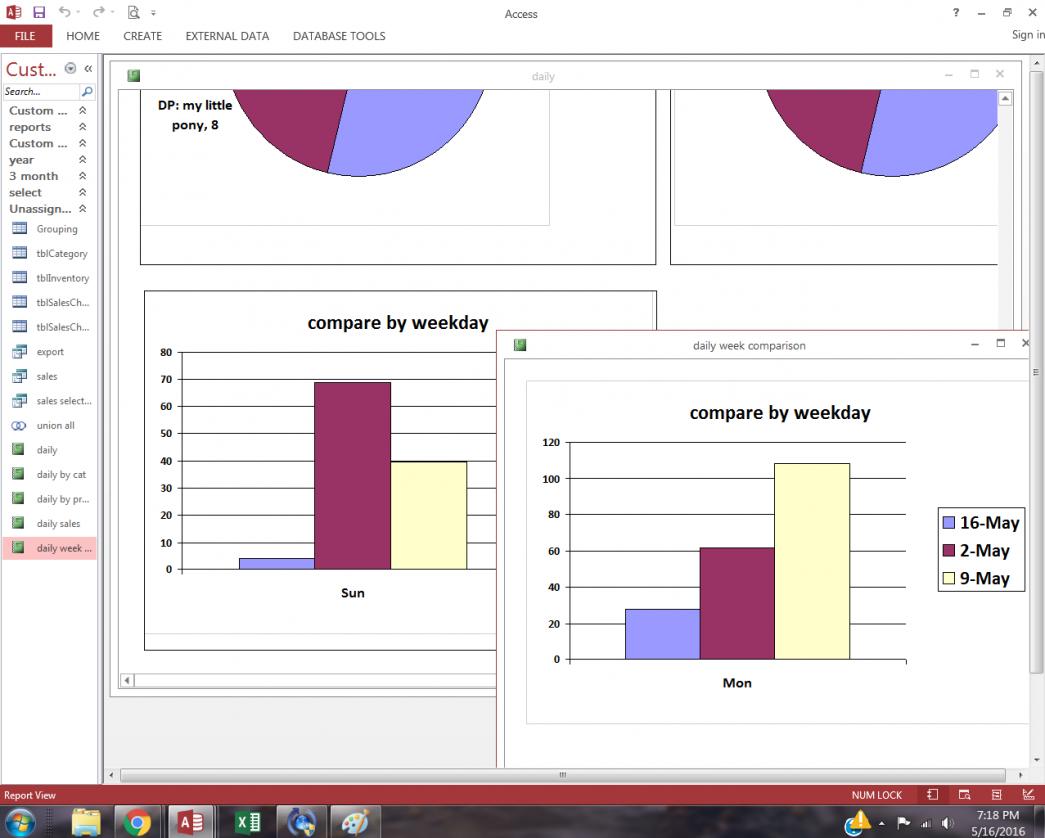This screenshot has height=838, width=1045.
Task: Open File Explorer from taskbar
Action: click(x=86, y=822)
